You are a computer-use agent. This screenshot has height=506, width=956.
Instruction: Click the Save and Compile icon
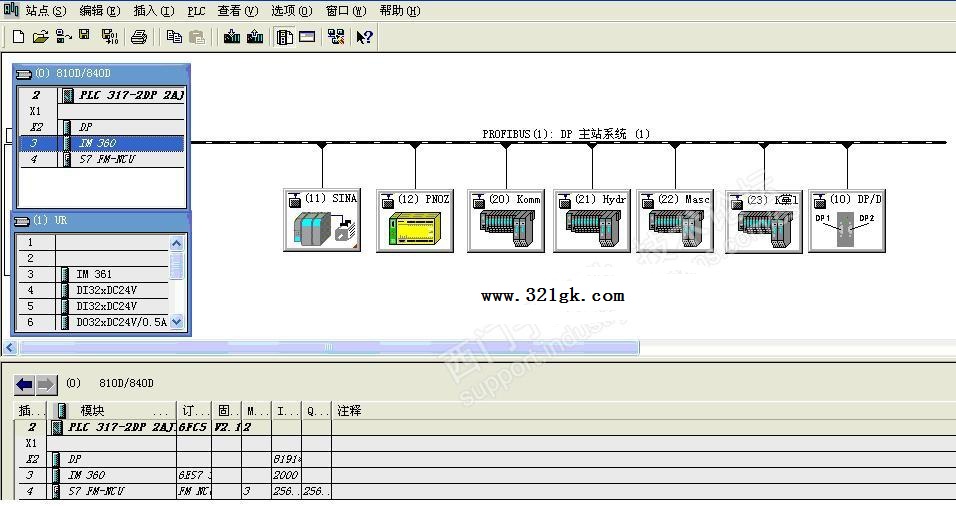pyautogui.click(x=110, y=37)
